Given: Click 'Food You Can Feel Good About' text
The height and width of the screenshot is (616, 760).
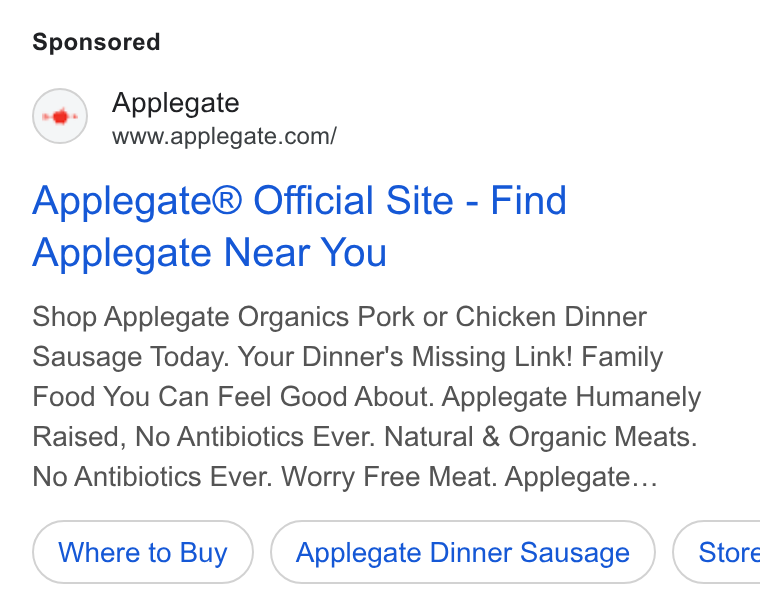Looking at the screenshot, I should [x=230, y=396].
